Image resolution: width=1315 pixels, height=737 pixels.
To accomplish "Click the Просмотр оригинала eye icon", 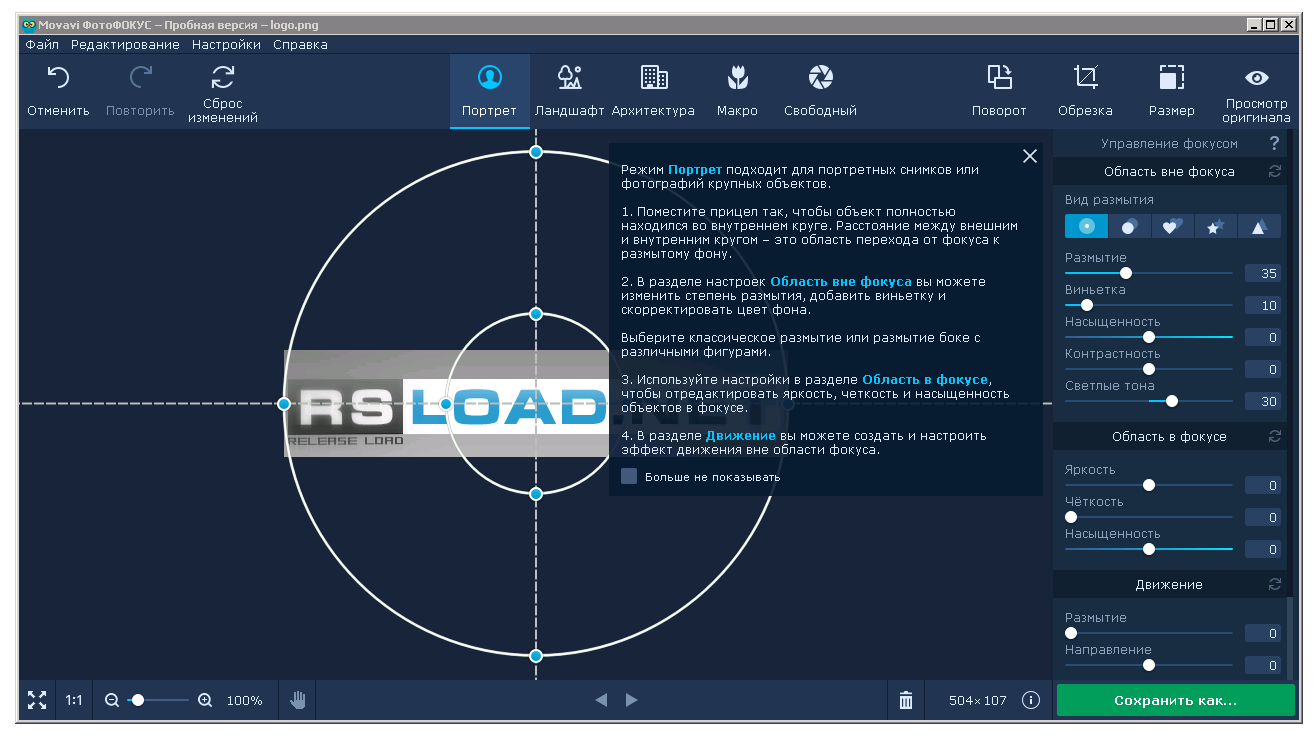I will point(1256,78).
